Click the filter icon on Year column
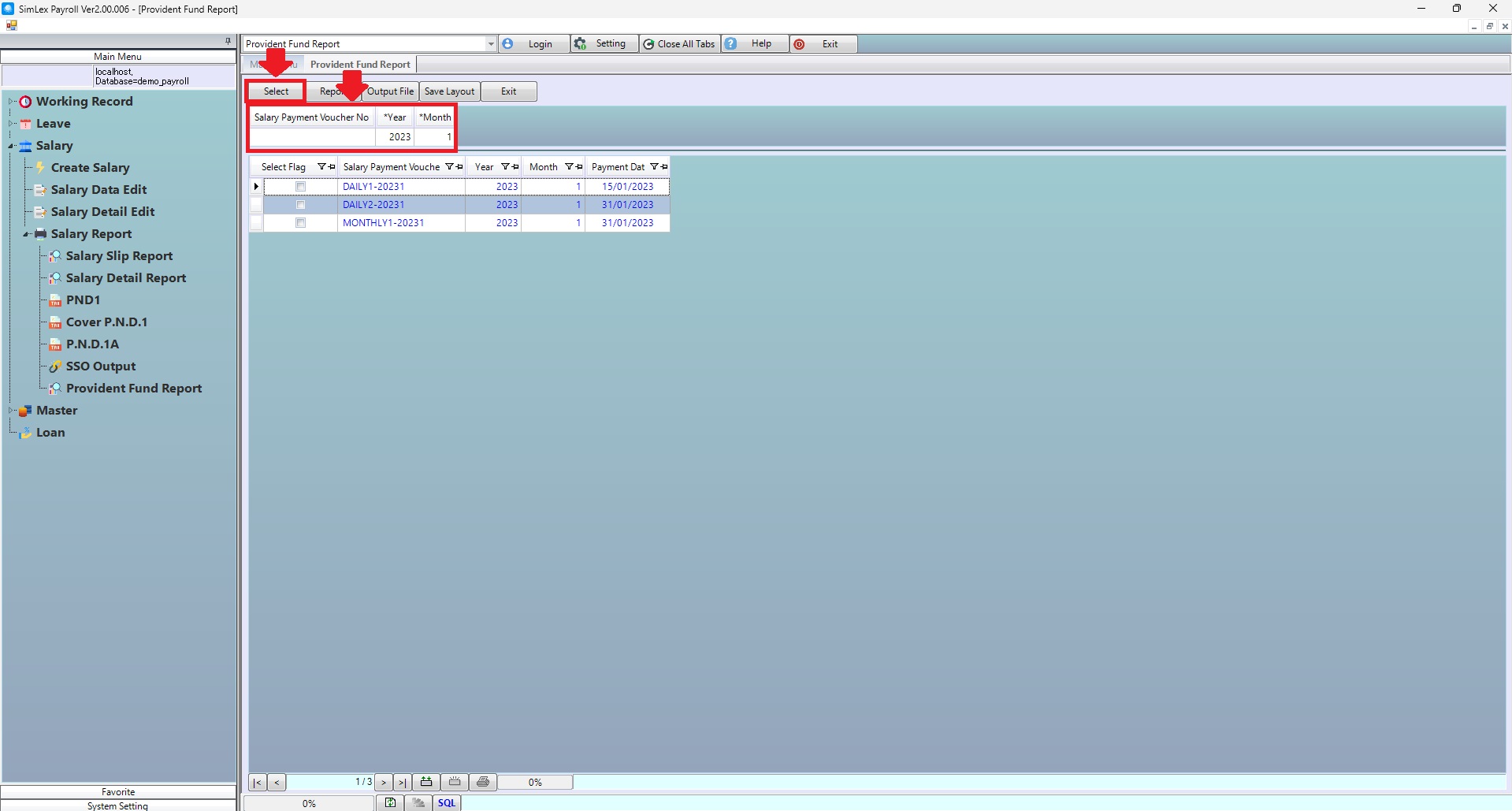The height and width of the screenshot is (811, 1512). pos(505,167)
